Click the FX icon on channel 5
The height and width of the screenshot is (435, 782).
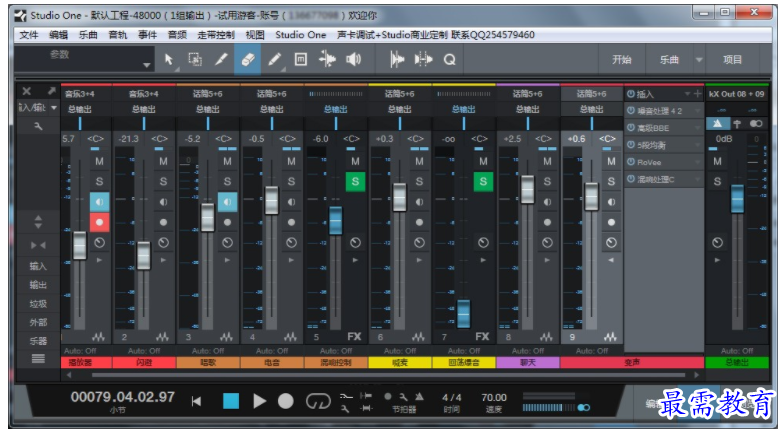(x=354, y=337)
